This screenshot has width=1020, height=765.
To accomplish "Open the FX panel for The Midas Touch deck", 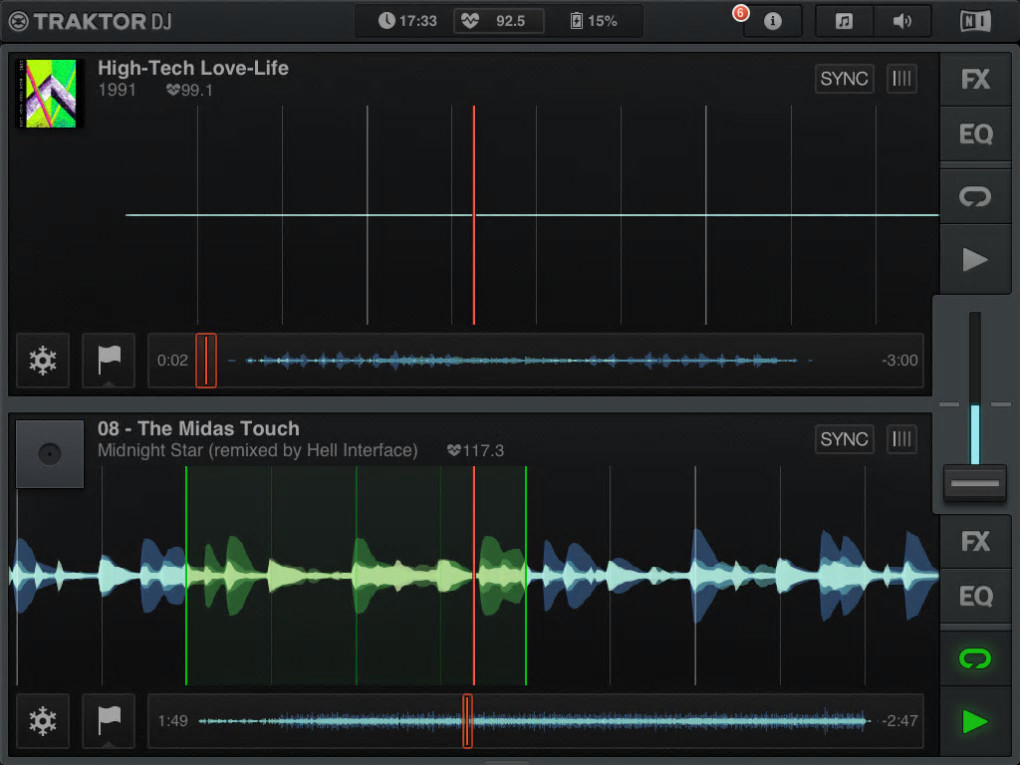I will click(x=975, y=541).
